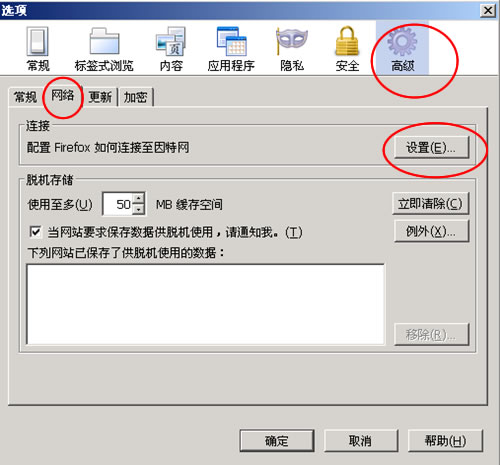500x465 pixels.
Task: Open the 常规 (General) options icon
Action: click(38, 41)
